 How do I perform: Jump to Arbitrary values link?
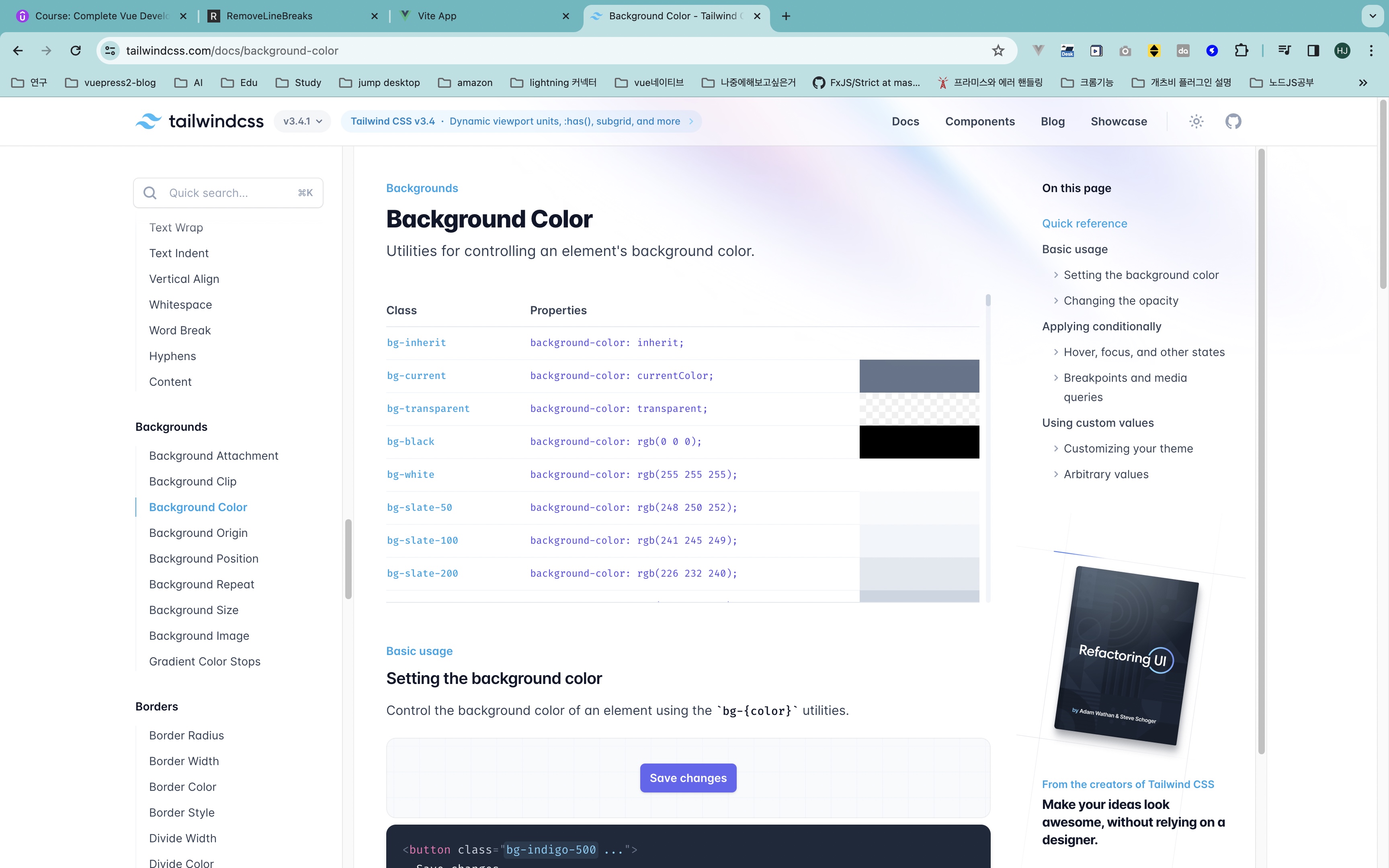[1106, 474]
